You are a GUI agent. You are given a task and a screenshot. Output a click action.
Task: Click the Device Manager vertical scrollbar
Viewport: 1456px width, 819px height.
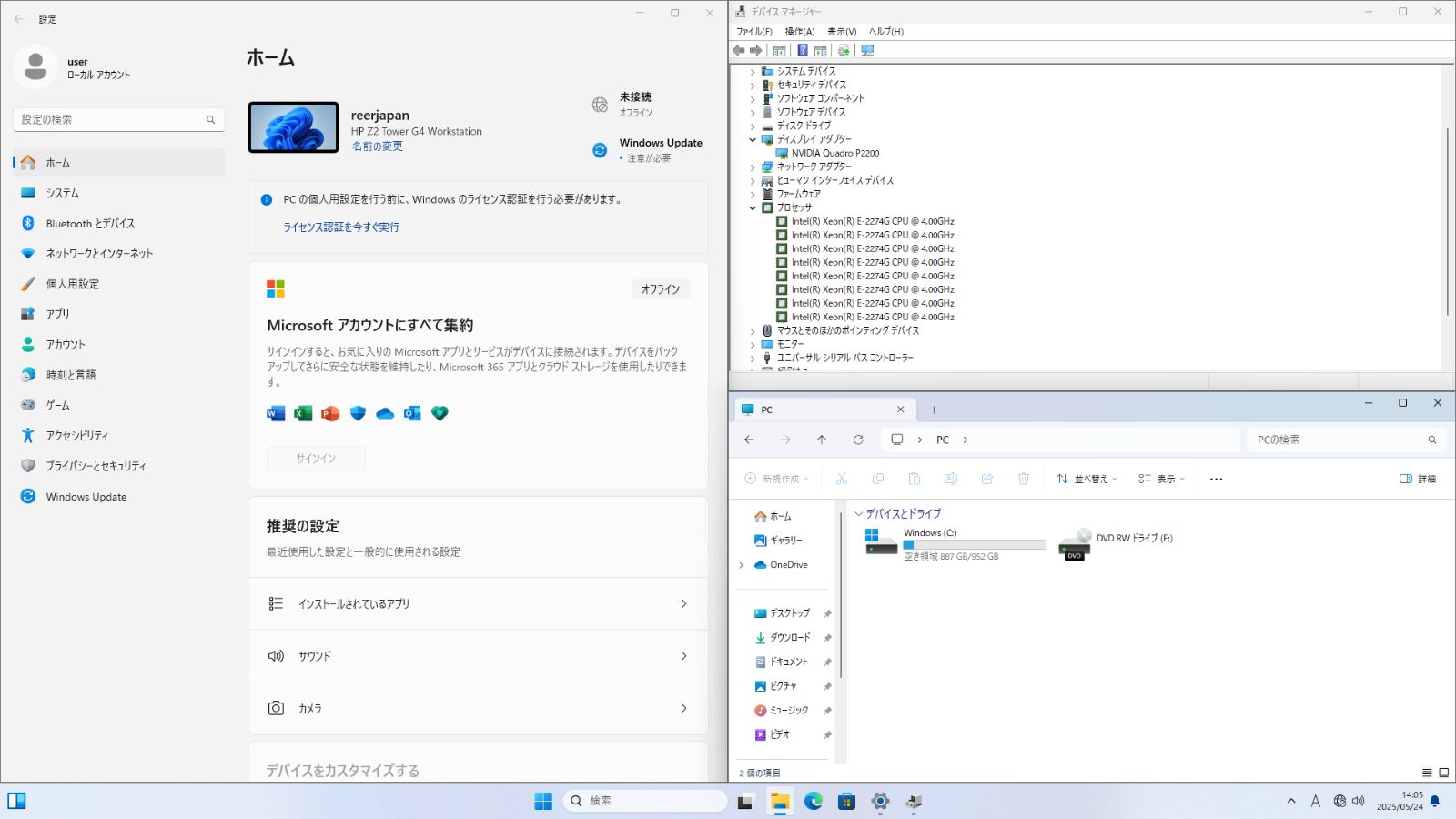point(1448,223)
